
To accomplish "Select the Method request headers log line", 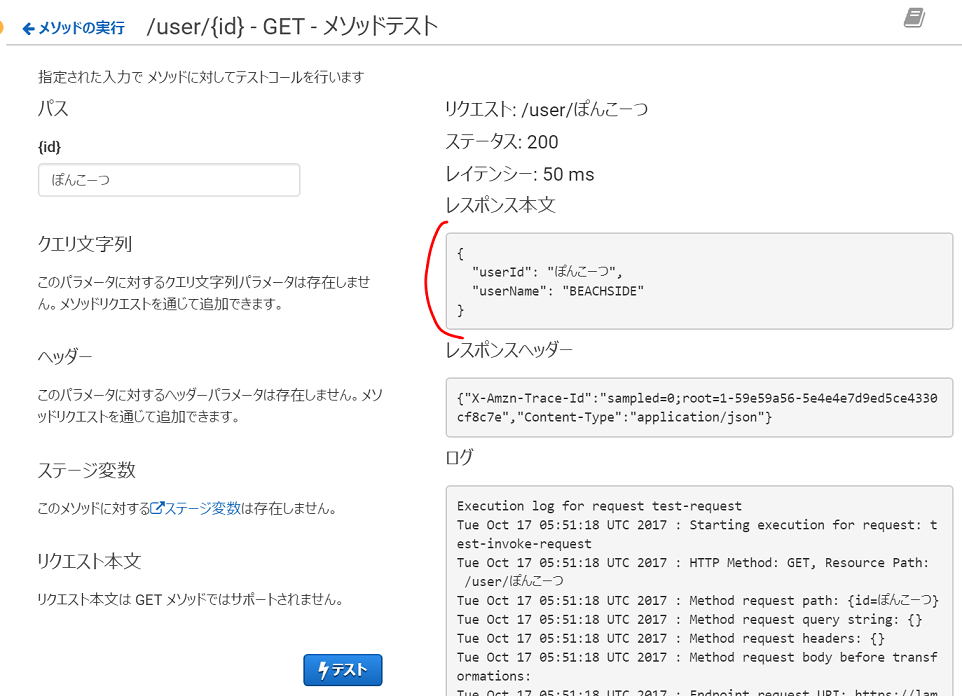I will (x=671, y=638).
